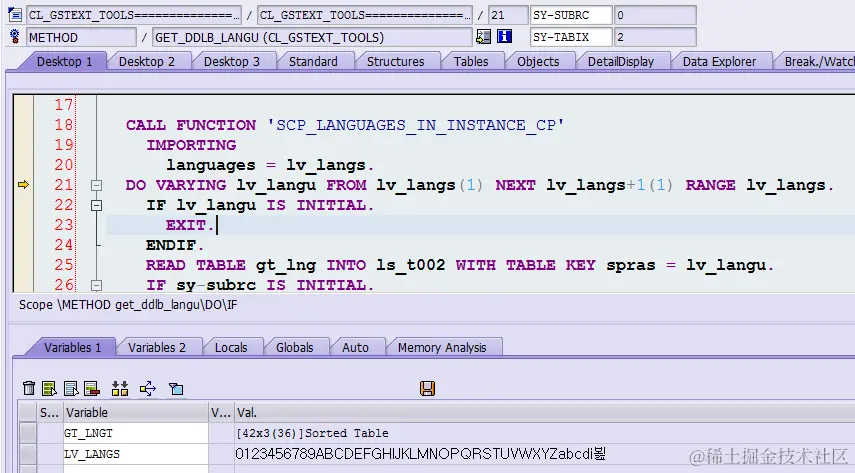Image resolution: width=855 pixels, height=473 pixels.
Task: Click 'SCP_LANGUAGES_IN_INSTANCE_CP' function name in code
Action: [x=416, y=125]
